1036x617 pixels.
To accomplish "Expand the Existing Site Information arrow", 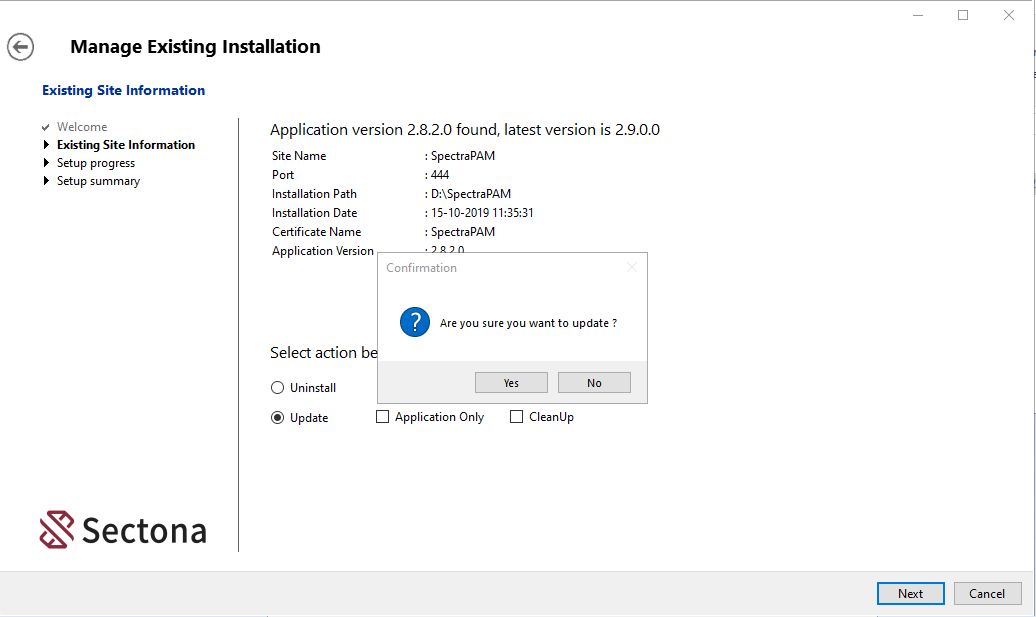I will point(46,145).
